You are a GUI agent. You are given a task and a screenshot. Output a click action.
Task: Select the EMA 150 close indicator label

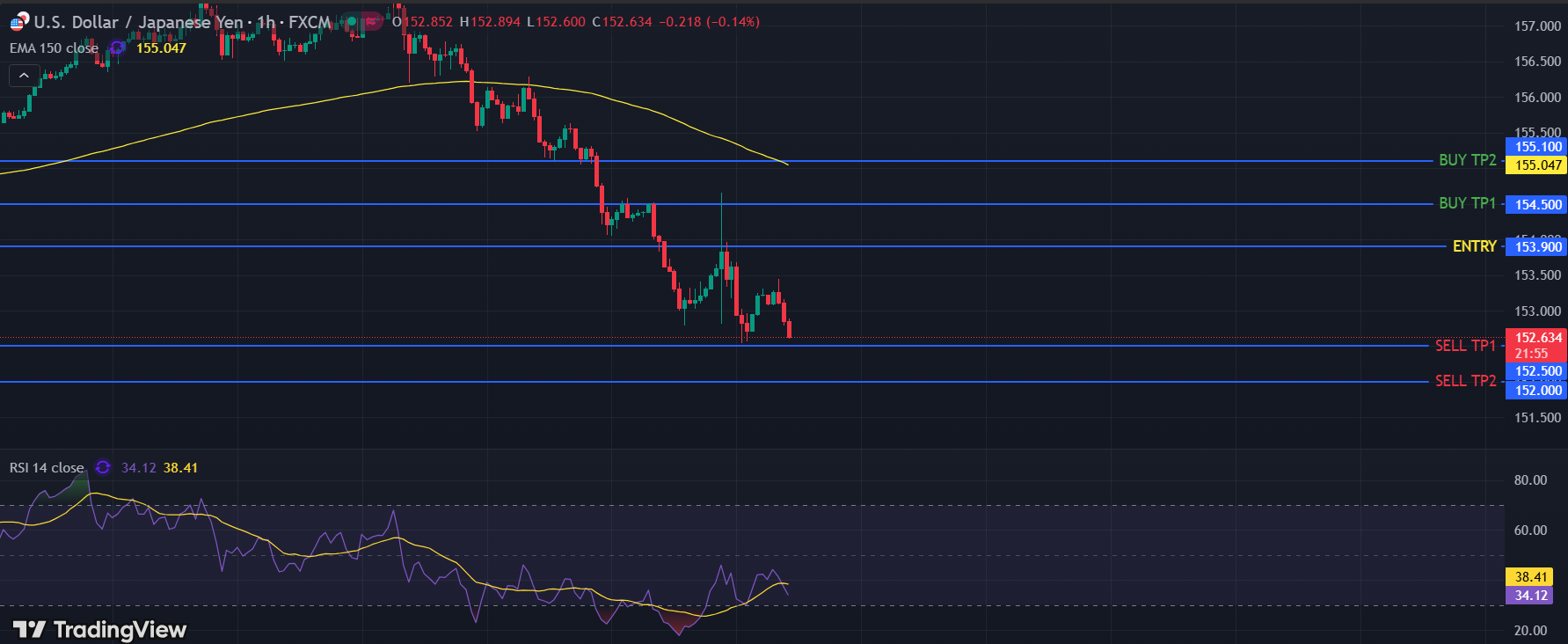(54, 48)
